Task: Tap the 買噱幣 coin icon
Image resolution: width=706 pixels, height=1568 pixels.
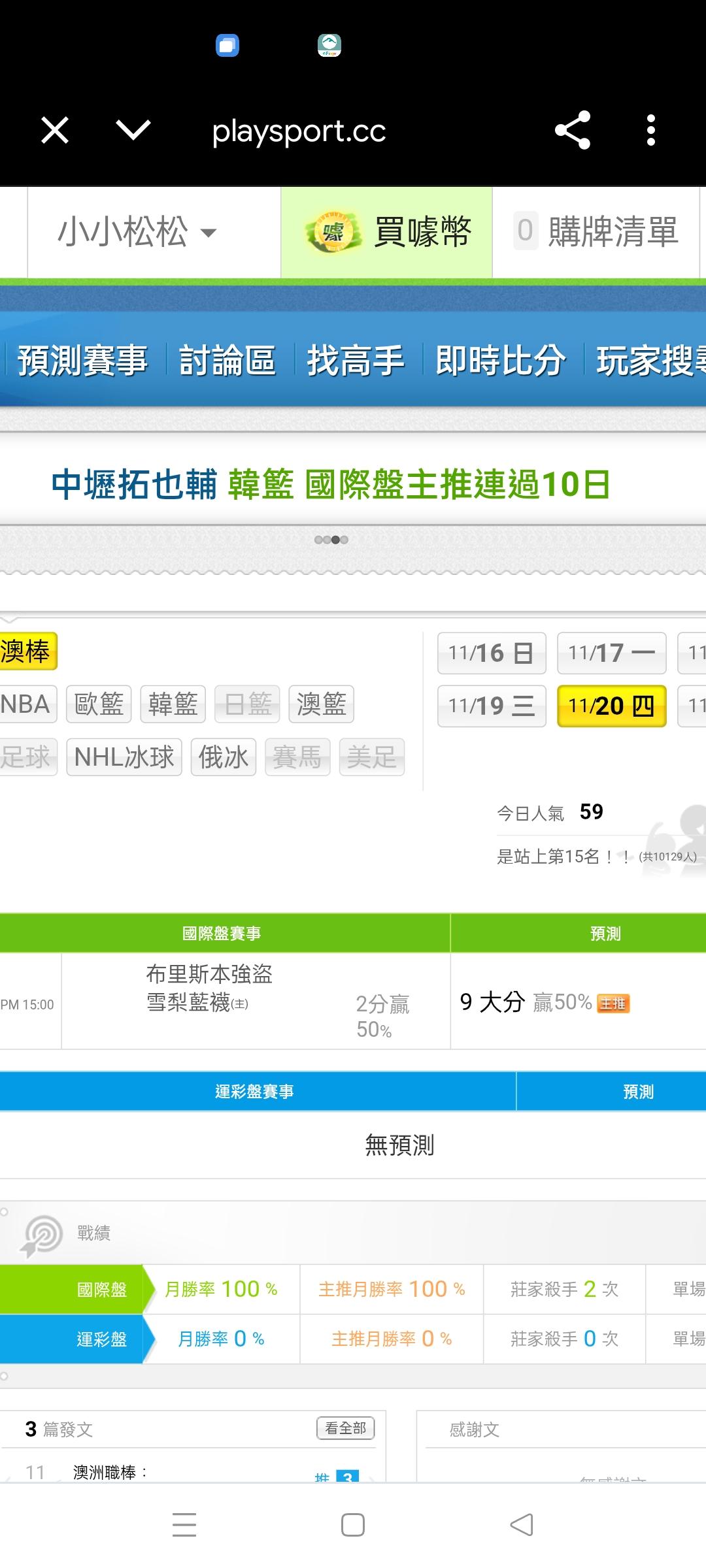Action: click(x=333, y=233)
